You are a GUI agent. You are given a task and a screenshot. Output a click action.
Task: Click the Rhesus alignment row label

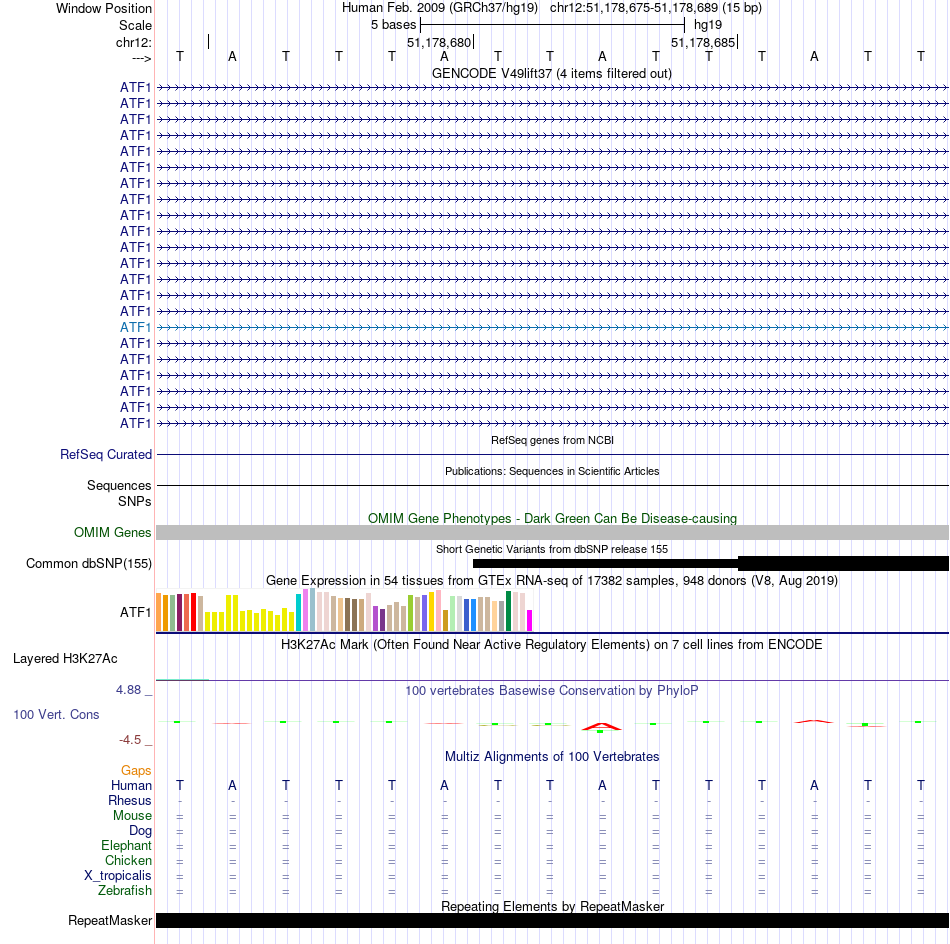click(x=130, y=801)
